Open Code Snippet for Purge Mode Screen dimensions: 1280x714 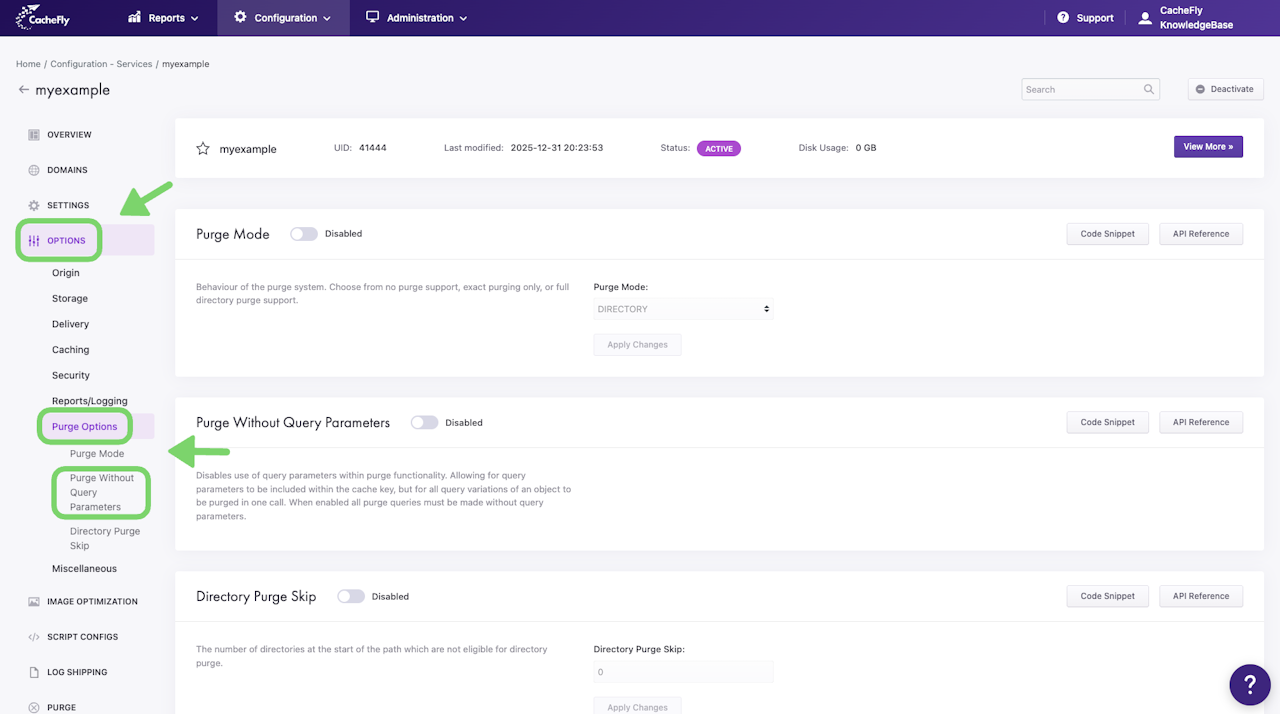[1108, 234]
